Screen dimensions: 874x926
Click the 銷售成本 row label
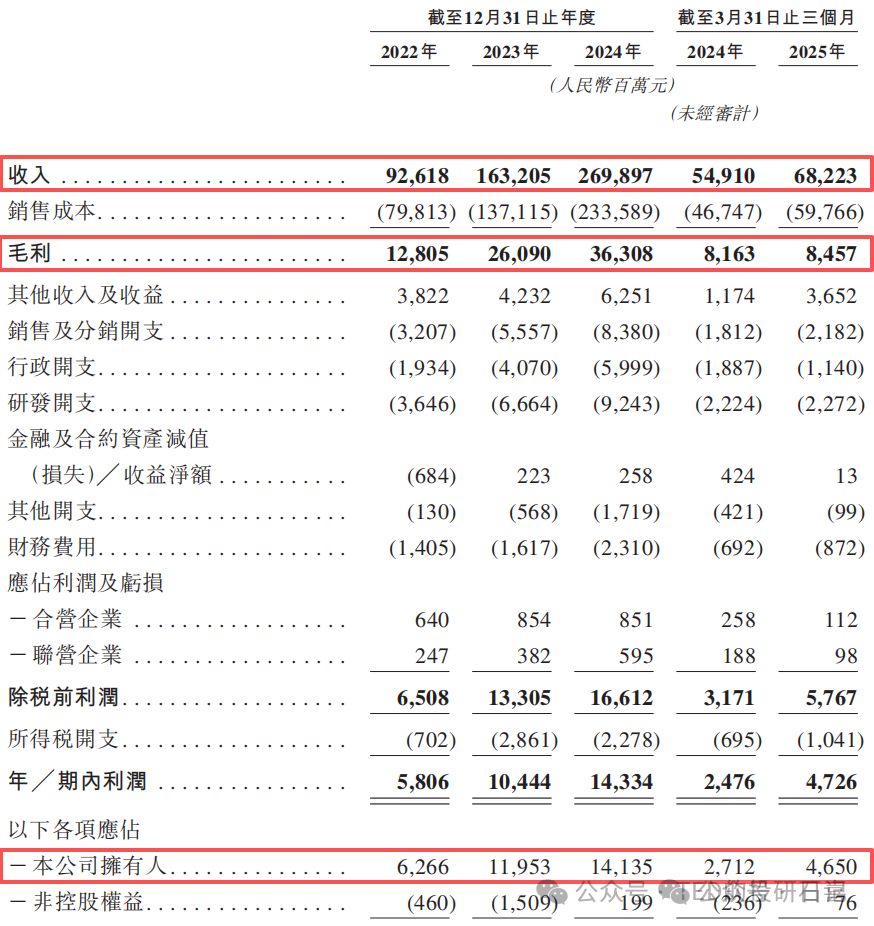coord(51,212)
